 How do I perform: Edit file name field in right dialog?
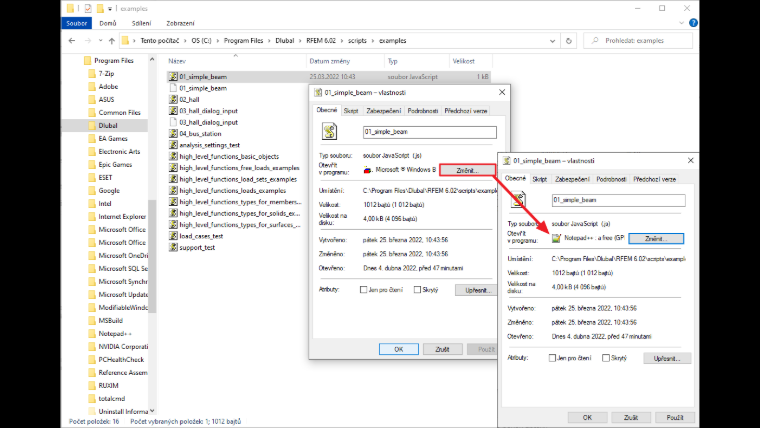(618, 200)
